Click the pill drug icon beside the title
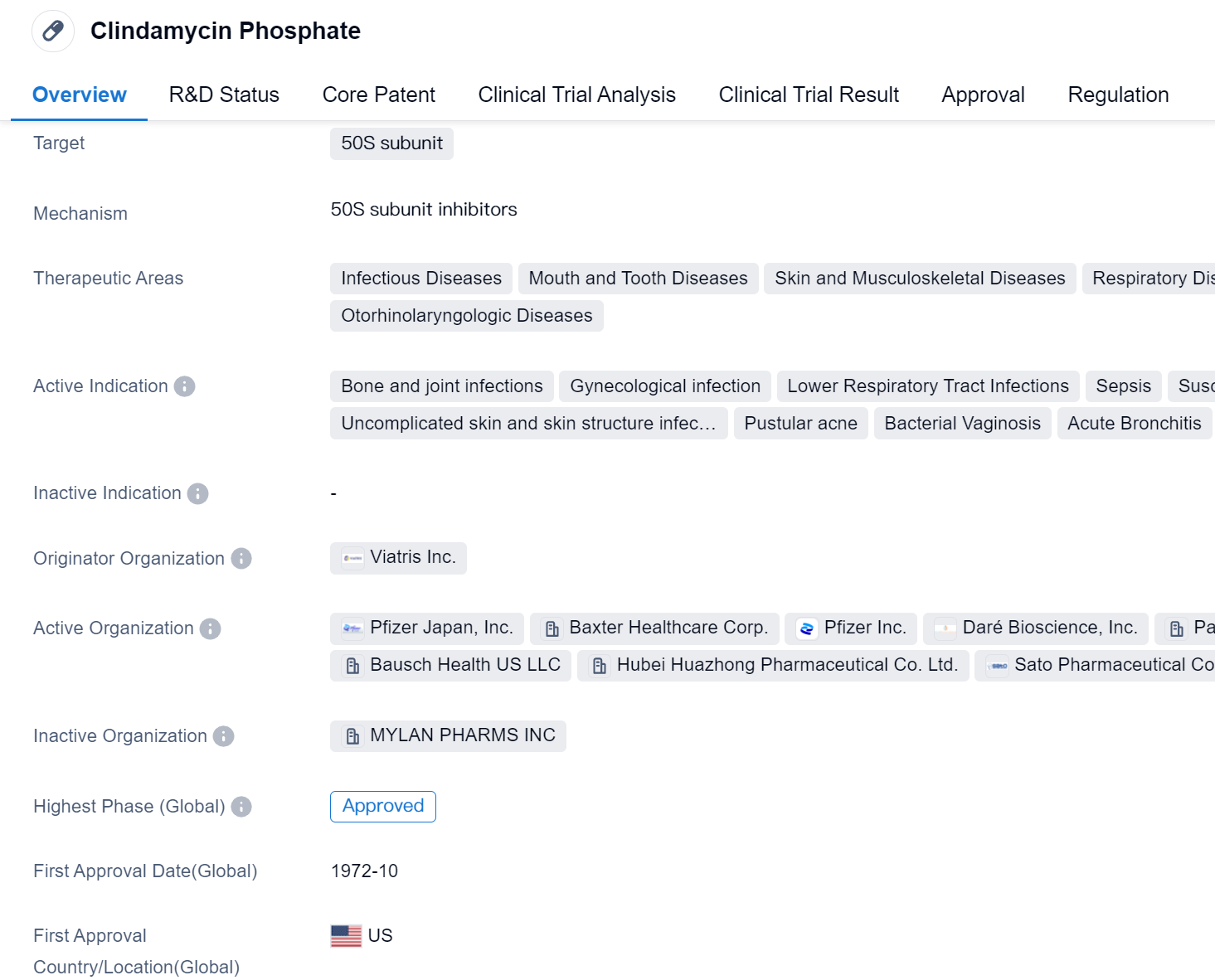Image resolution: width=1215 pixels, height=980 pixels. 53,32
